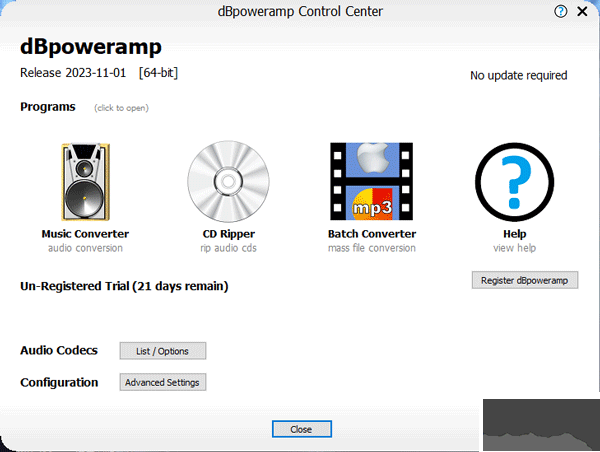Click the Music Converter label
The image size is (600, 452).
(85, 234)
